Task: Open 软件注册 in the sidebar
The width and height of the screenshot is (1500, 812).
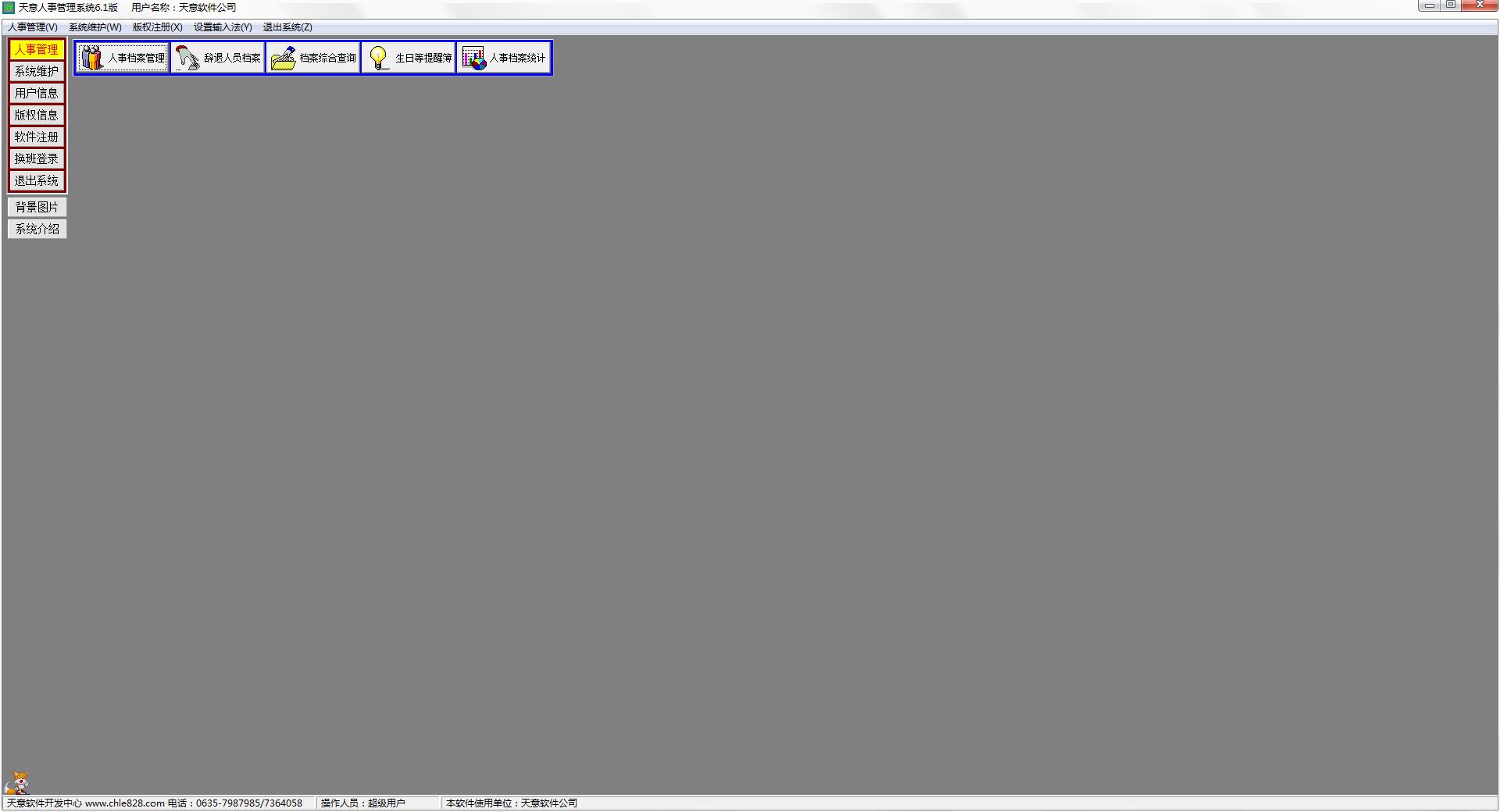Action: click(37, 137)
